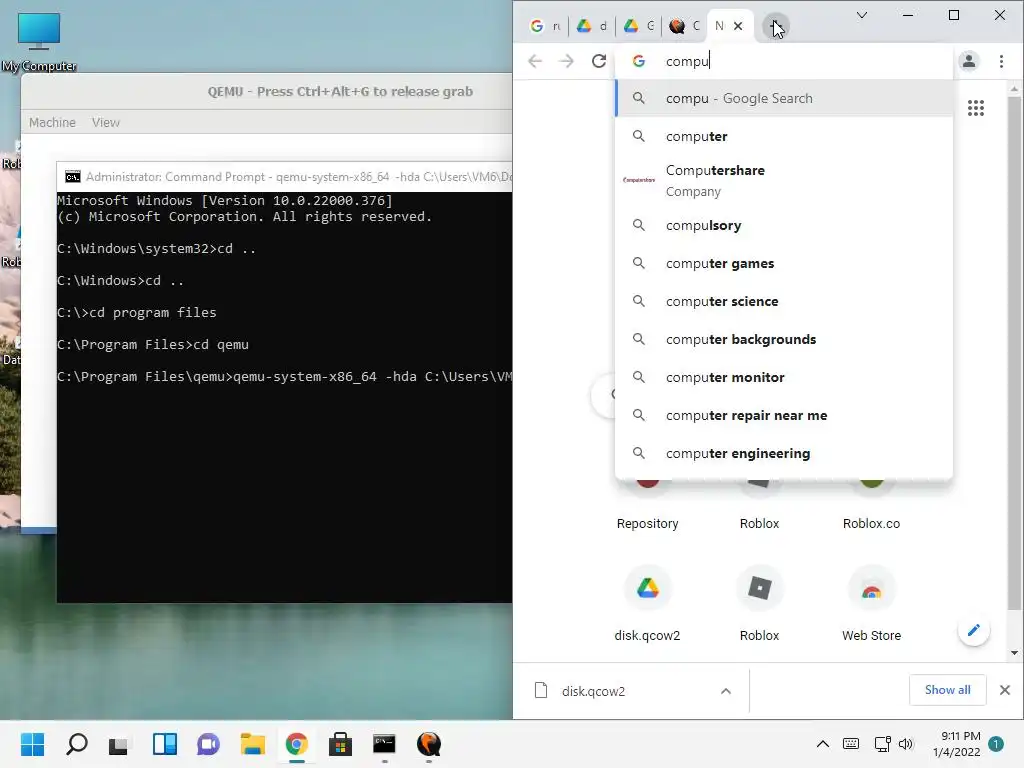1024x768 pixels.
Task: Open the Chrome profile avatar icon
Action: click(969, 61)
